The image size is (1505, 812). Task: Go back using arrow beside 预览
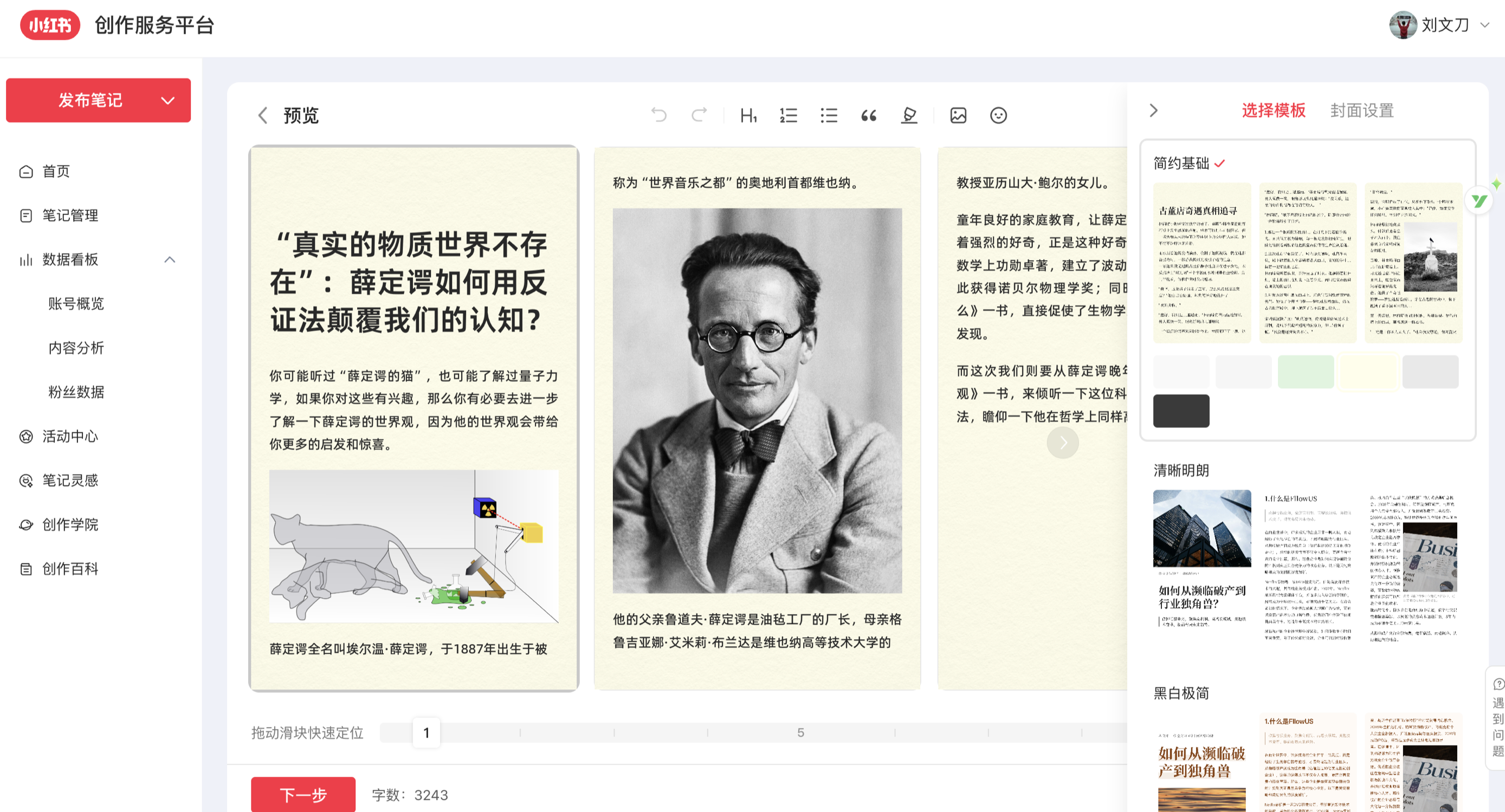263,115
